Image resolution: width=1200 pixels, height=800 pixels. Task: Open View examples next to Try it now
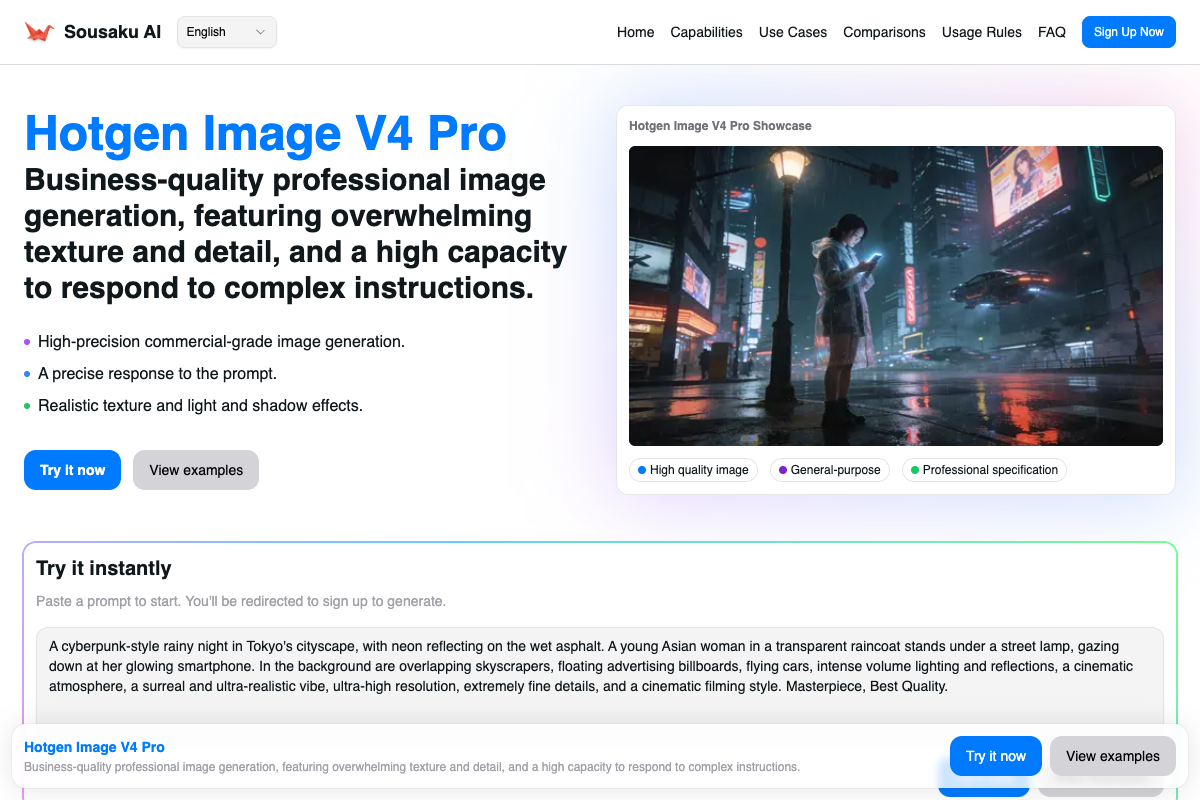coord(196,469)
